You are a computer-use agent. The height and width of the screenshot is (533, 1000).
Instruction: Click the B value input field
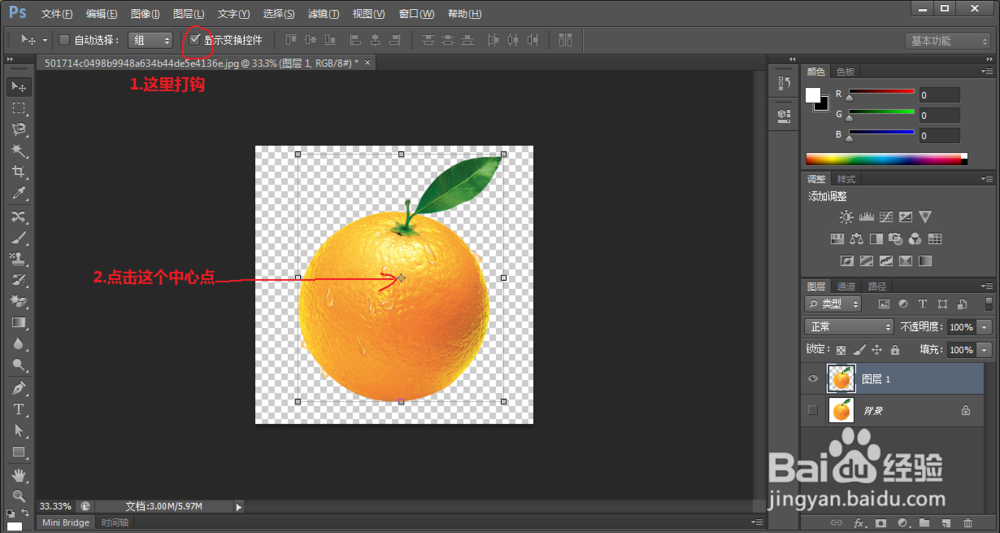[939, 135]
